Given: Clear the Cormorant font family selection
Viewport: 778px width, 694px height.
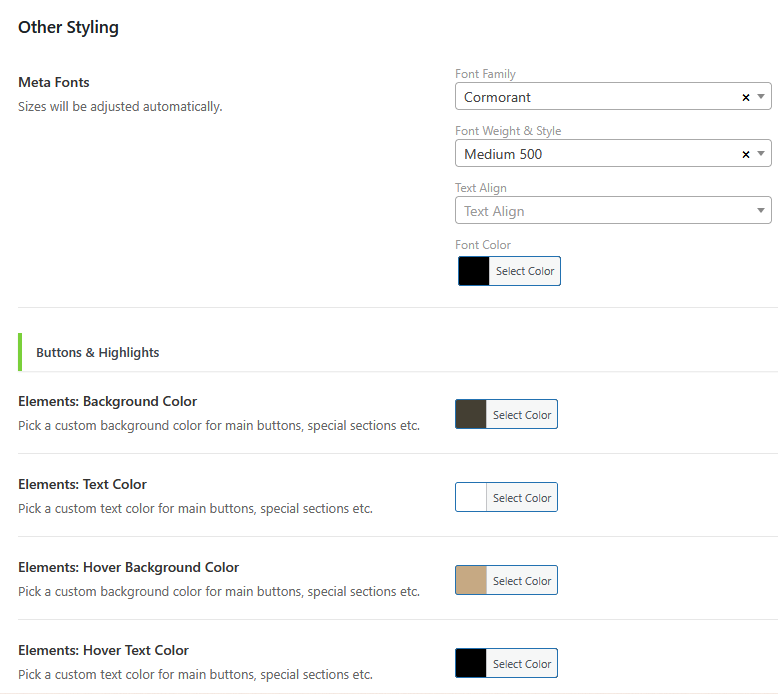Looking at the screenshot, I should click(746, 97).
